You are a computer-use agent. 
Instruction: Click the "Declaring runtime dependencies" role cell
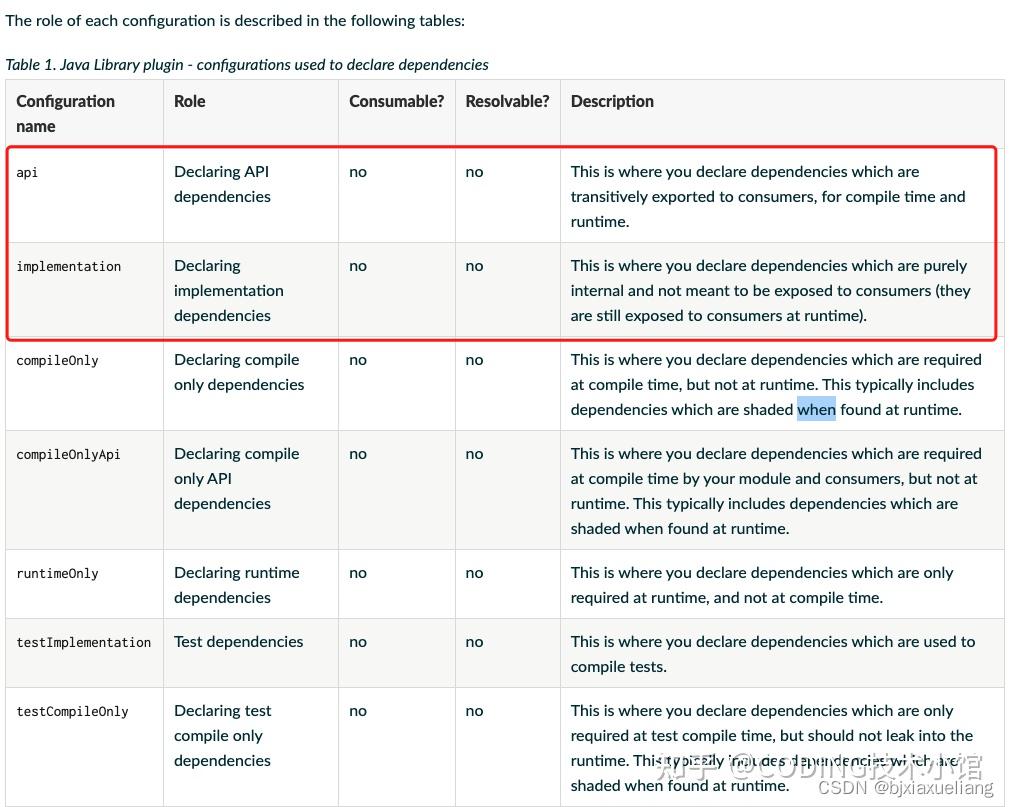click(237, 585)
